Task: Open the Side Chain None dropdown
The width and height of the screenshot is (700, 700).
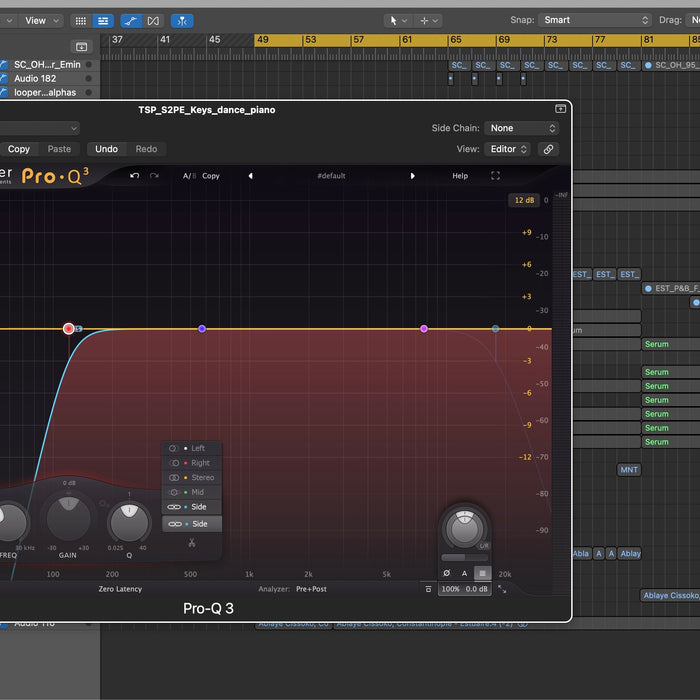Action: pyautogui.click(x=521, y=128)
